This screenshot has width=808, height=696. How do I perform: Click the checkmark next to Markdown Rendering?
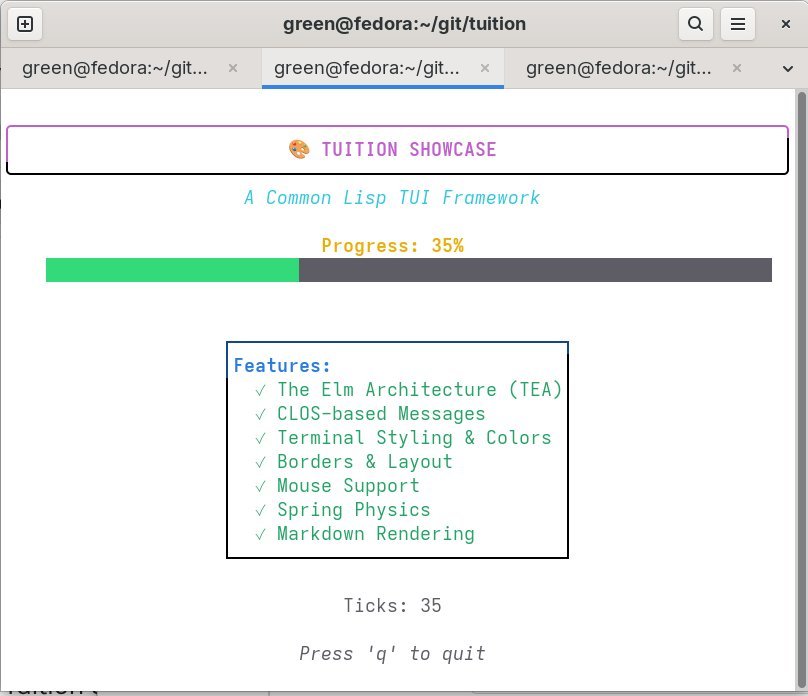click(260, 534)
